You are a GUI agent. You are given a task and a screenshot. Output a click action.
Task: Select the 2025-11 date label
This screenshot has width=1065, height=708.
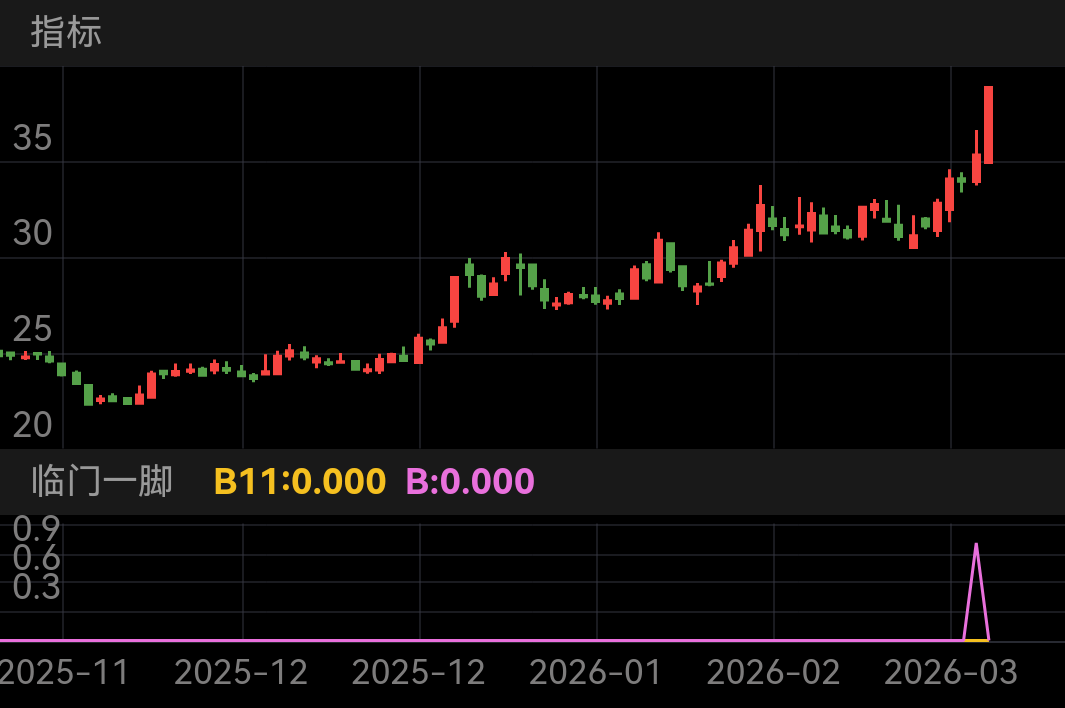tap(64, 673)
